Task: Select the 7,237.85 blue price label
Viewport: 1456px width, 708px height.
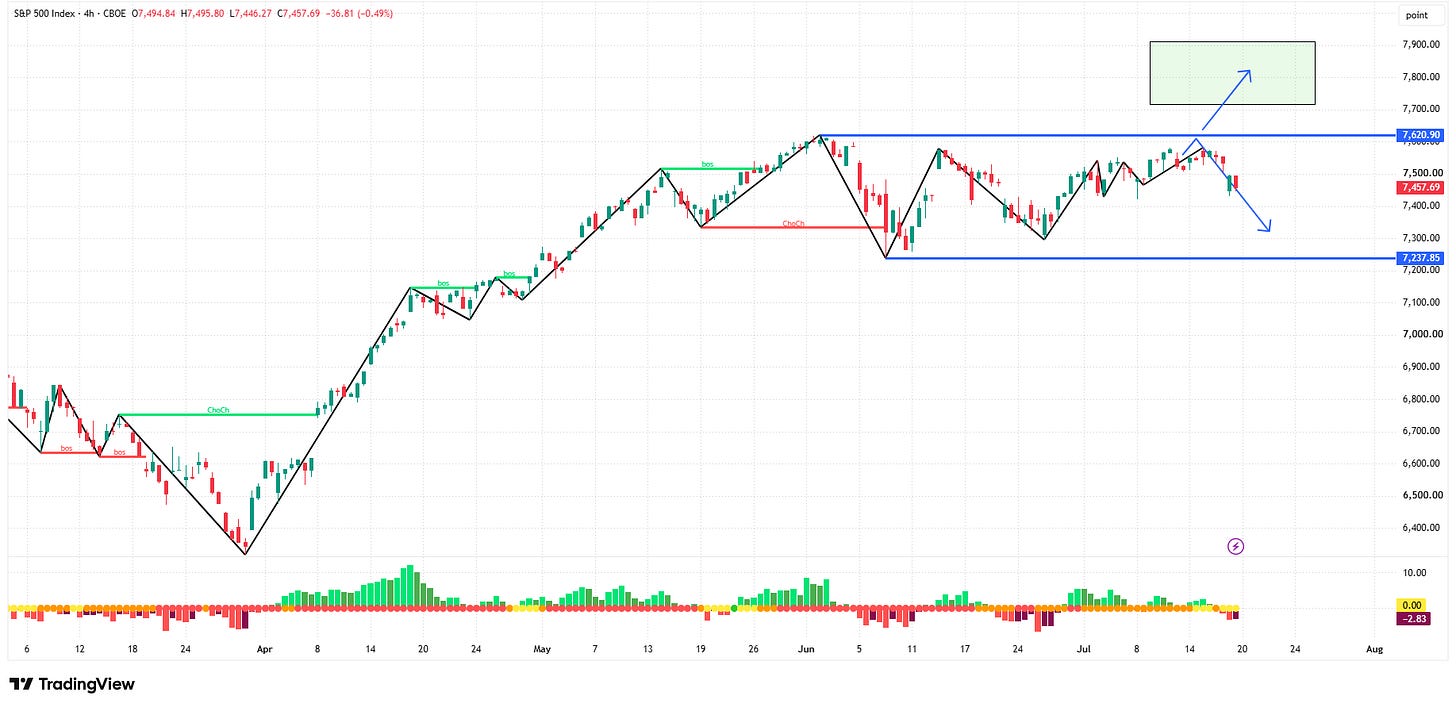Action: (x=1419, y=258)
